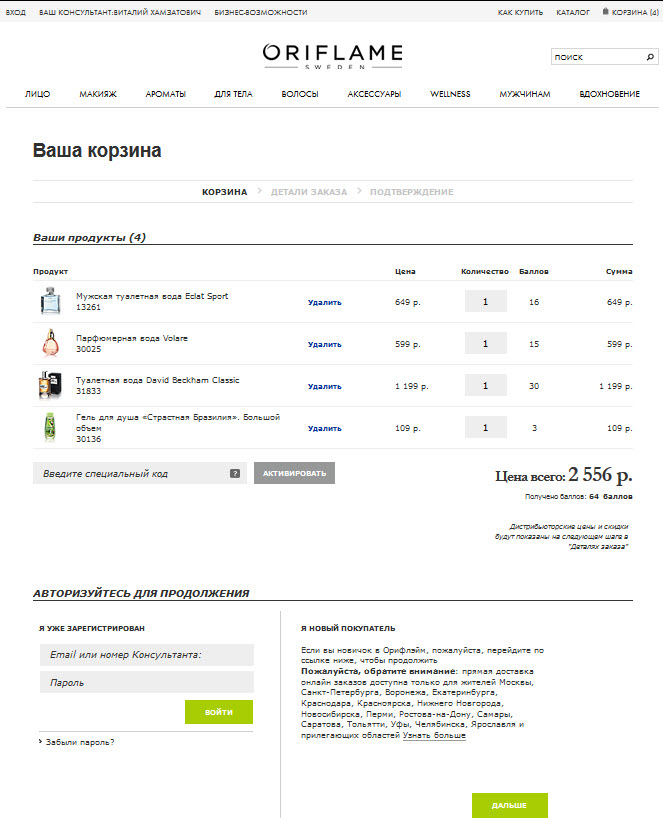
Task: Open the ДЛЯ ТЕЛА menu
Action: pos(233,94)
